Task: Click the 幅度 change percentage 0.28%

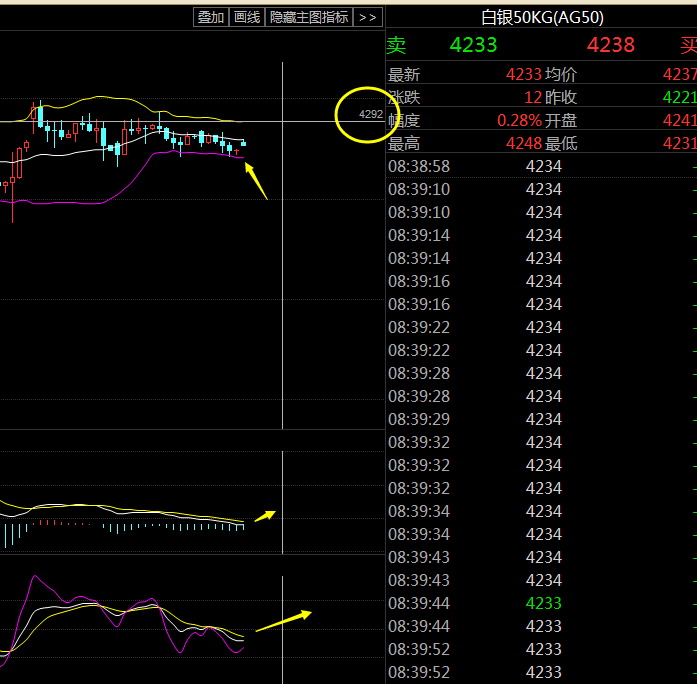Action: click(x=519, y=120)
